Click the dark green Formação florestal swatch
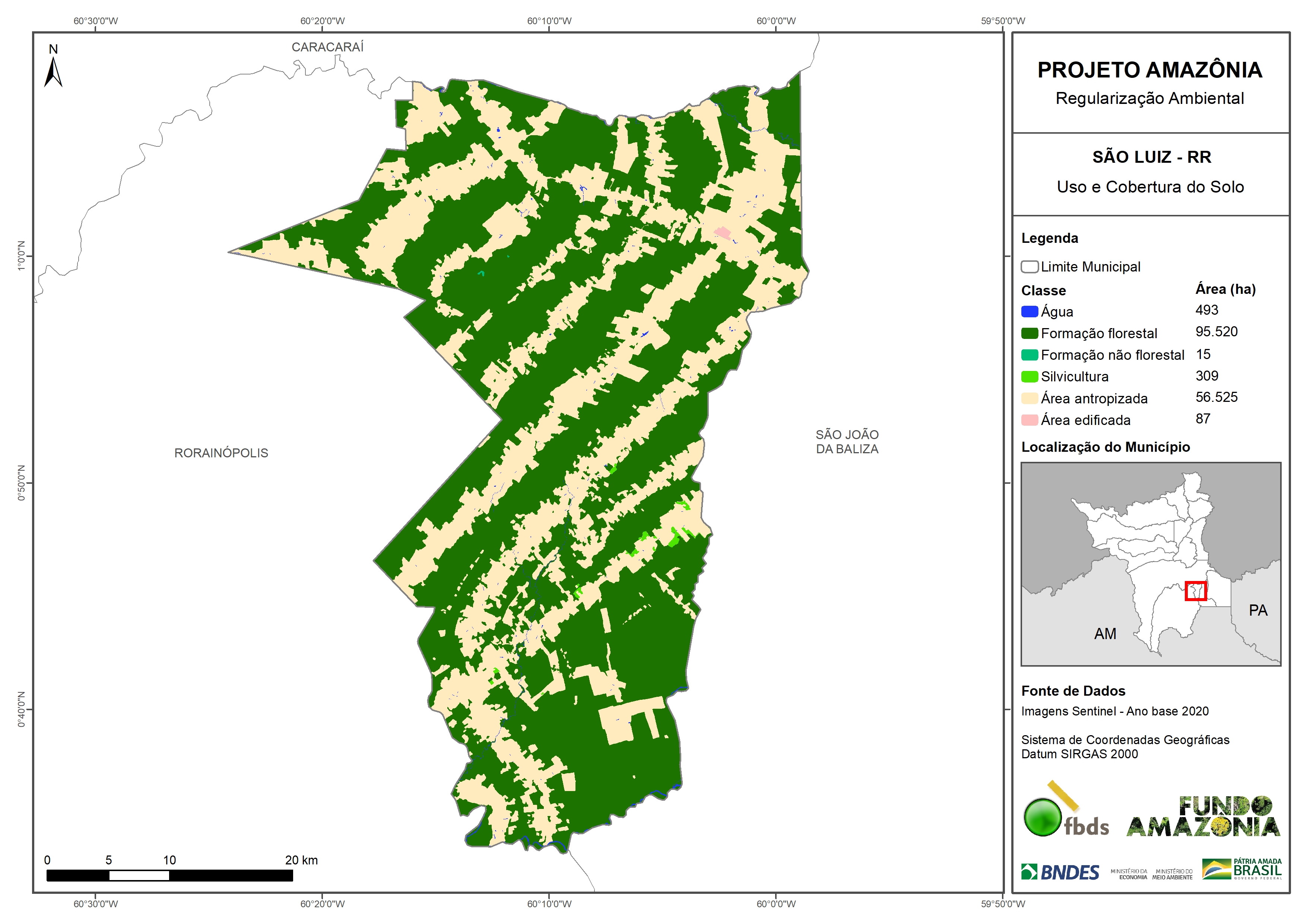Image resolution: width=1307 pixels, height=924 pixels. [1029, 333]
